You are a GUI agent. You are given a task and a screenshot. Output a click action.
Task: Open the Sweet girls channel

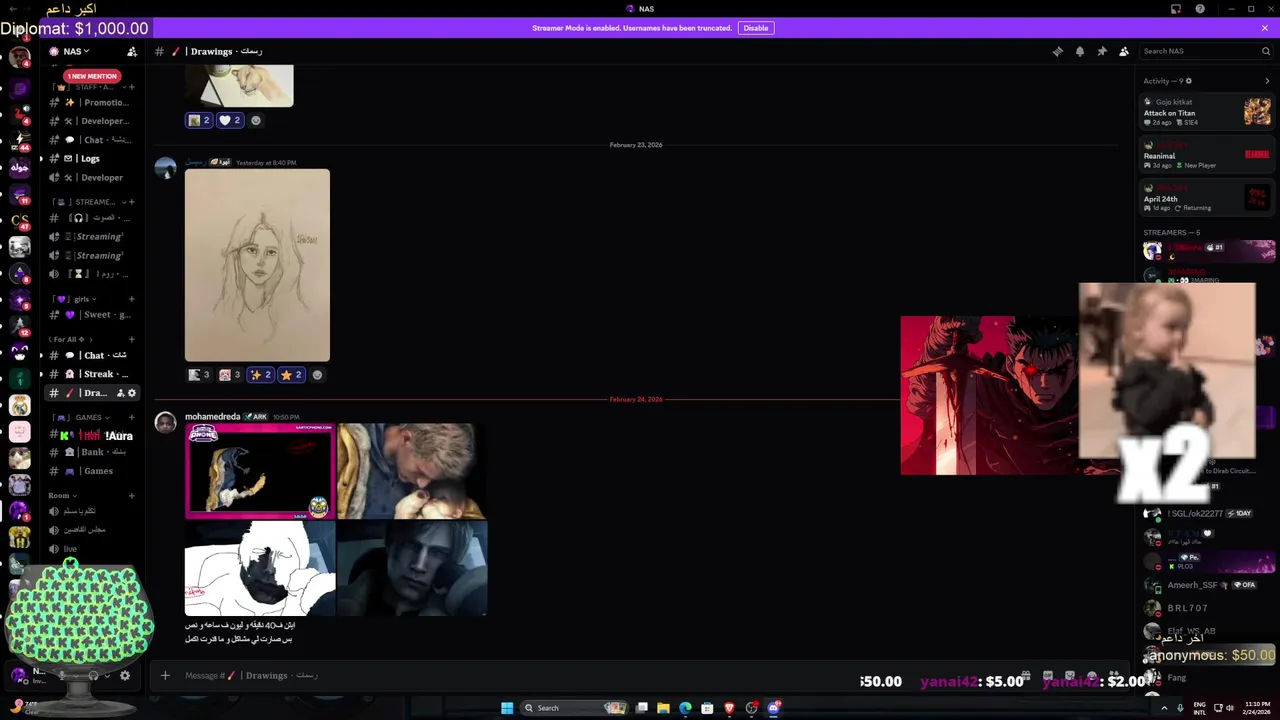[x=93, y=314]
